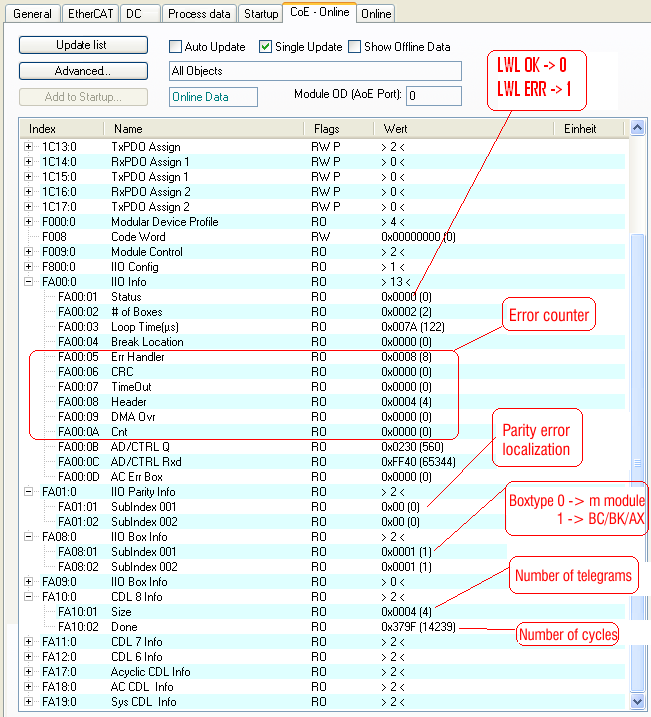Expand the 1C13:0 TxPDO Assign node
This screenshot has height=717, width=651.
28,147
